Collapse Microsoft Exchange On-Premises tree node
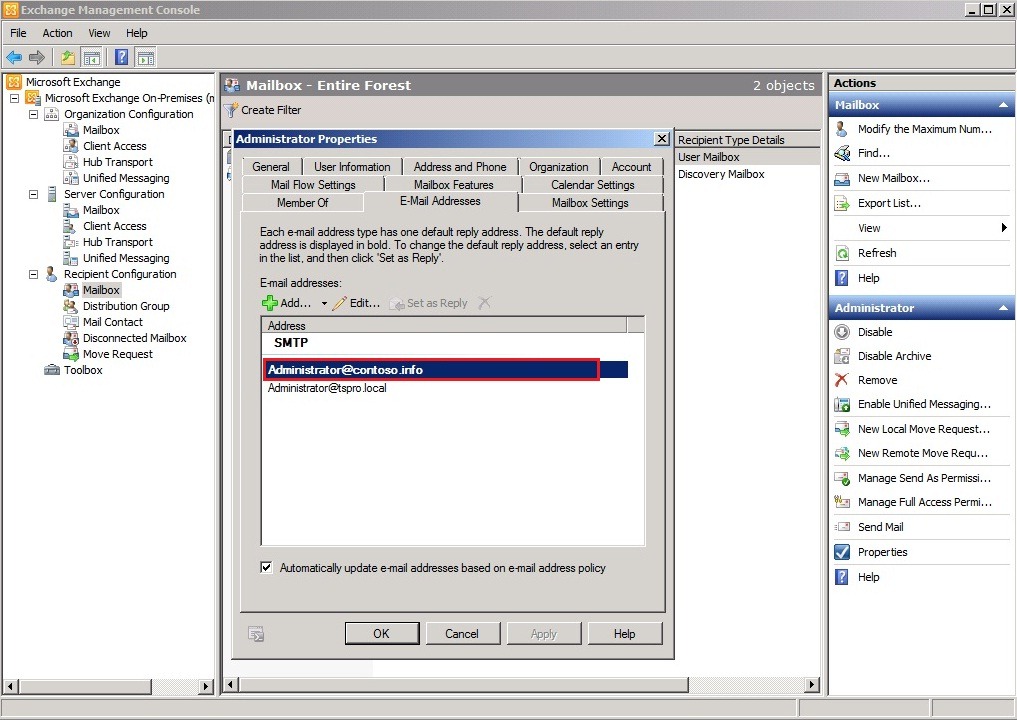1017x720 pixels. [x=14, y=98]
